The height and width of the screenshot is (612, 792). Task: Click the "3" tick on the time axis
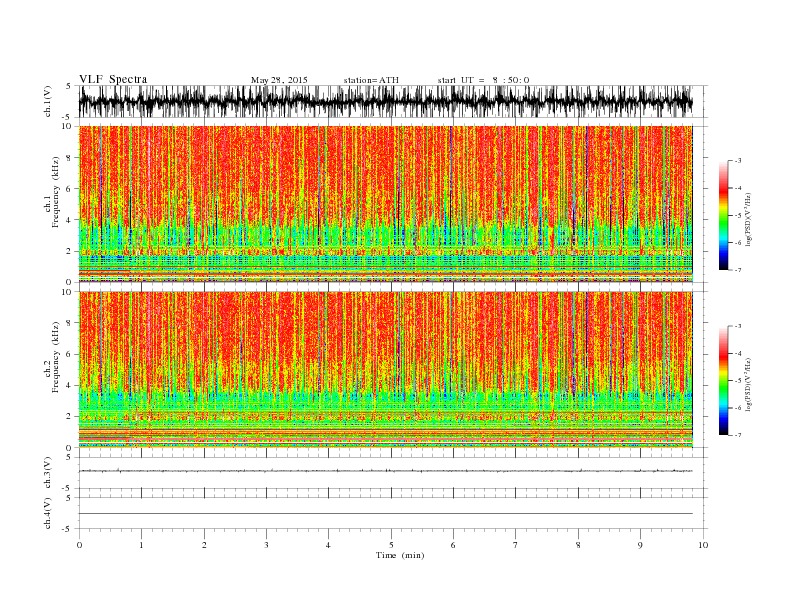pyautogui.click(x=266, y=545)
